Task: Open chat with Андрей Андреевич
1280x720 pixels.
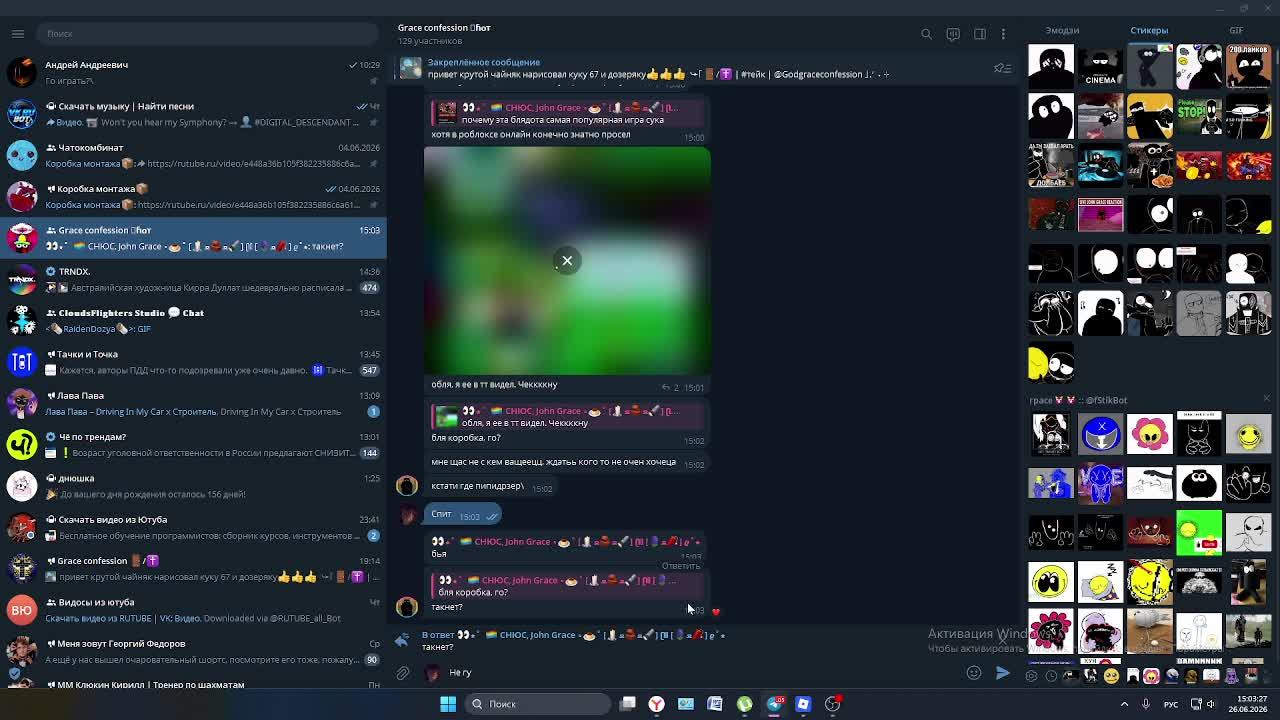Action: [x=193, y=72]
